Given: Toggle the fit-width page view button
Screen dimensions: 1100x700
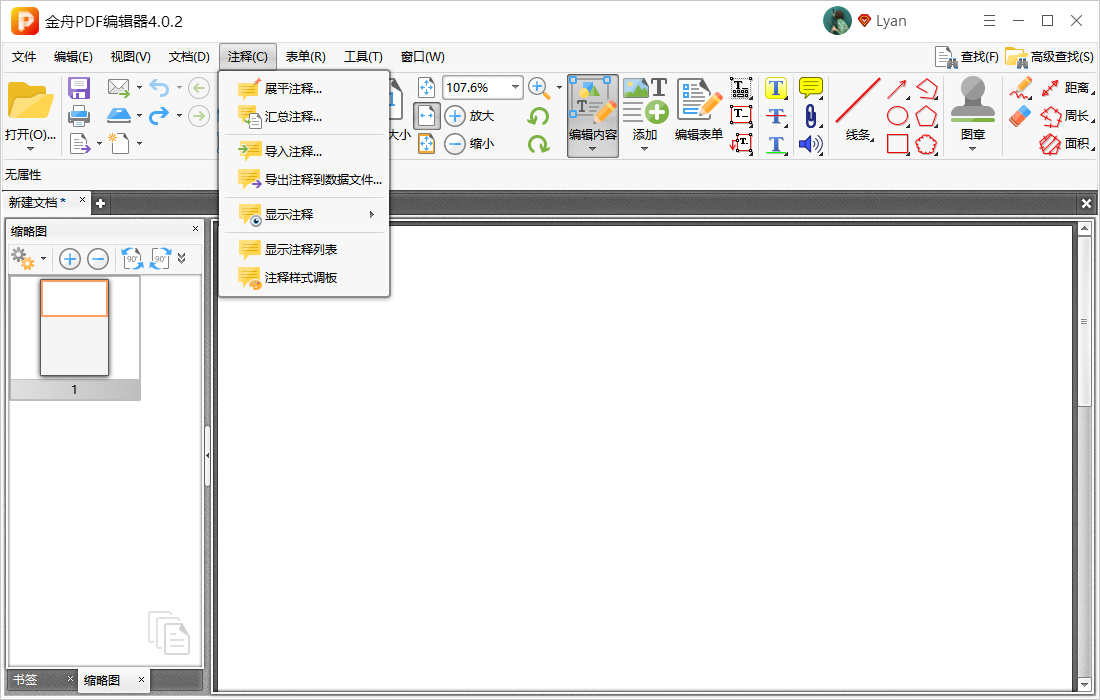Looking at the screenshot, I should pos(427,116).
